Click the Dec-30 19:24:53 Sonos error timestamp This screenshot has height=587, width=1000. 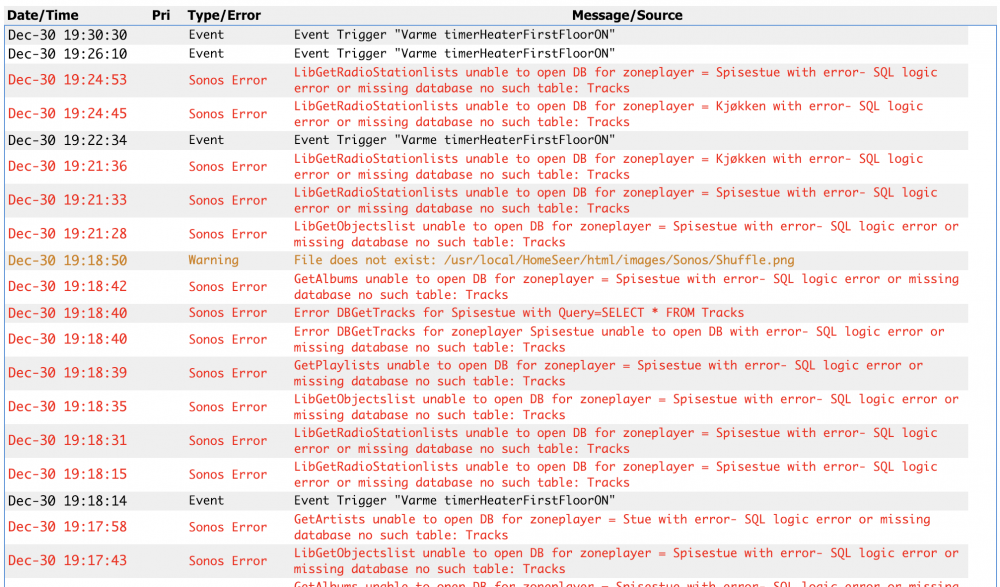tap(67, 80)
